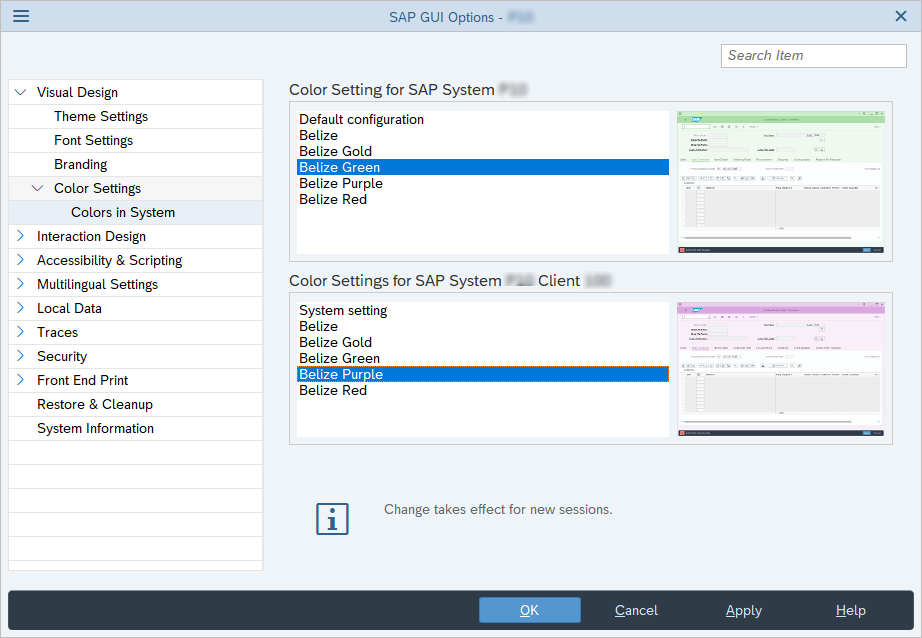Select Color Settings label in tree
The height and width of the screenshot is (638, 922).
[x=98, y=188]
